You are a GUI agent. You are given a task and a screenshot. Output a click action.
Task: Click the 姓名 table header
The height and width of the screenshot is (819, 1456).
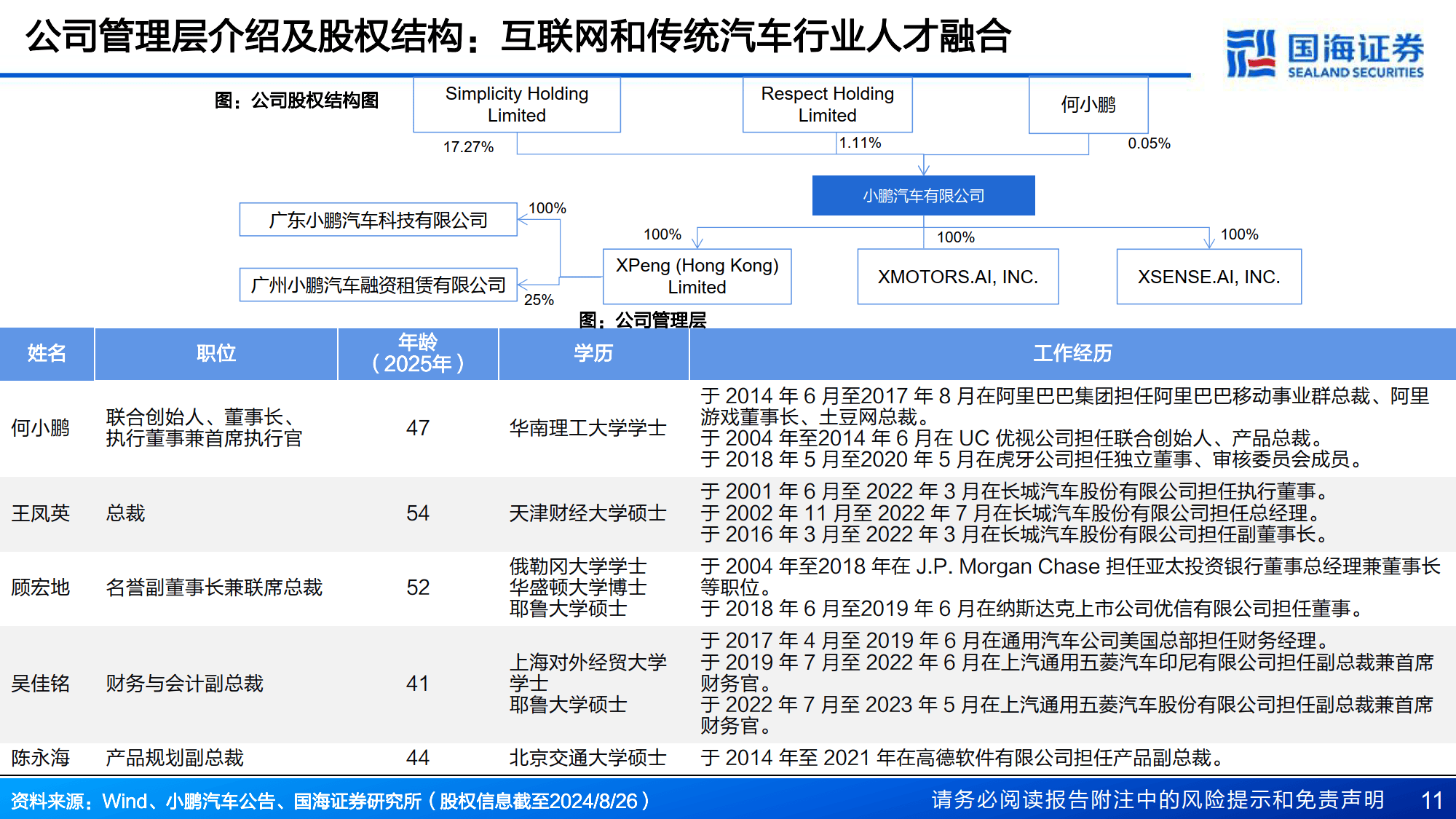[47, 354]
